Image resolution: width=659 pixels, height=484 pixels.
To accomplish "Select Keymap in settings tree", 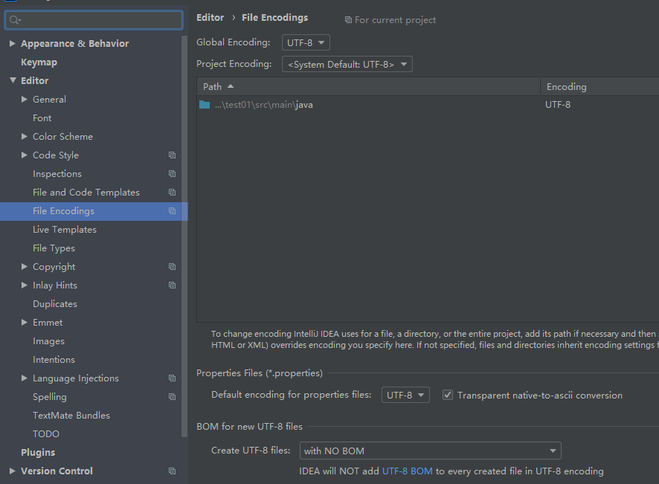I will 39,62.
